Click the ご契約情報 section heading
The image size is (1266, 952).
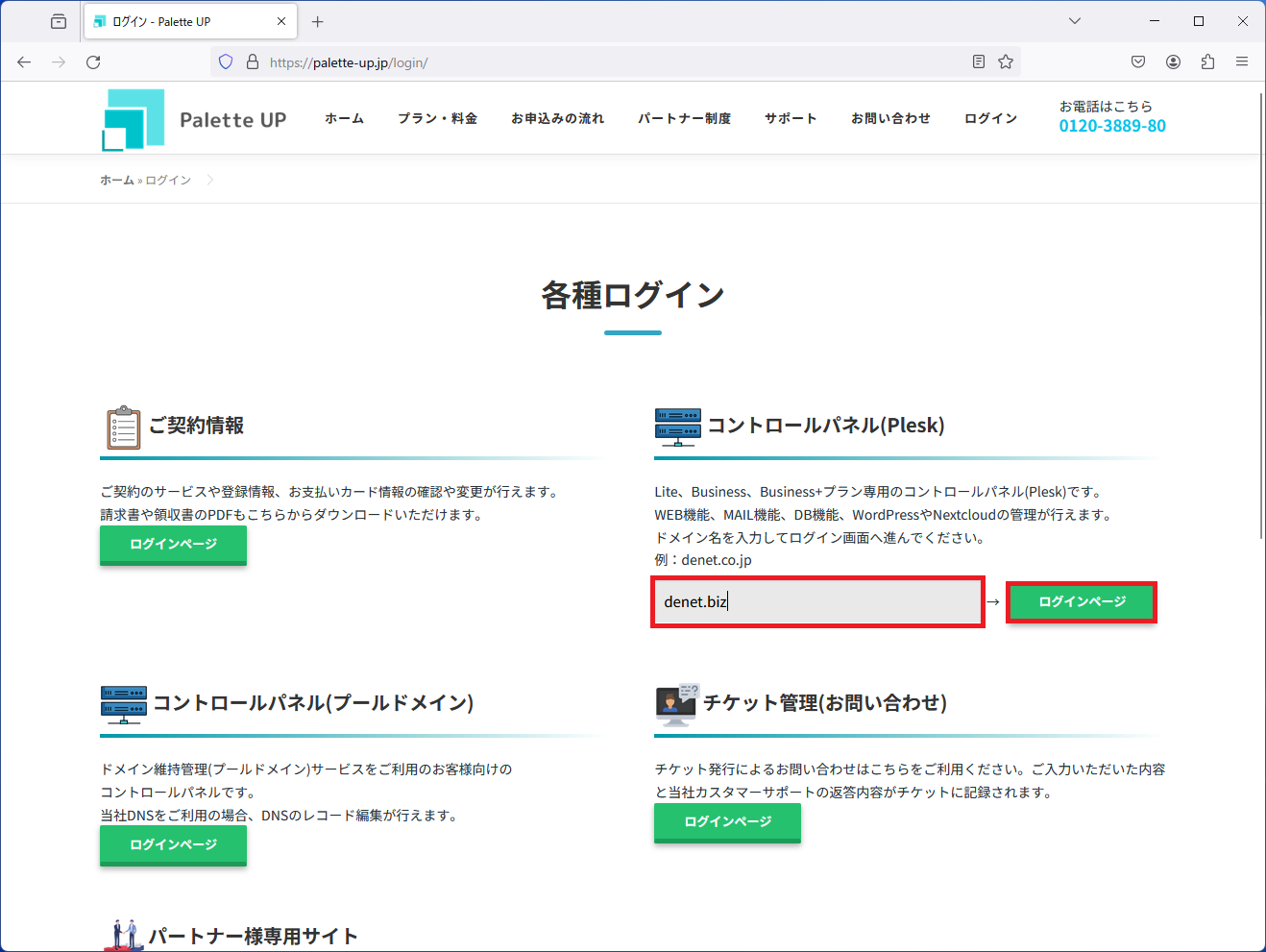196,426
